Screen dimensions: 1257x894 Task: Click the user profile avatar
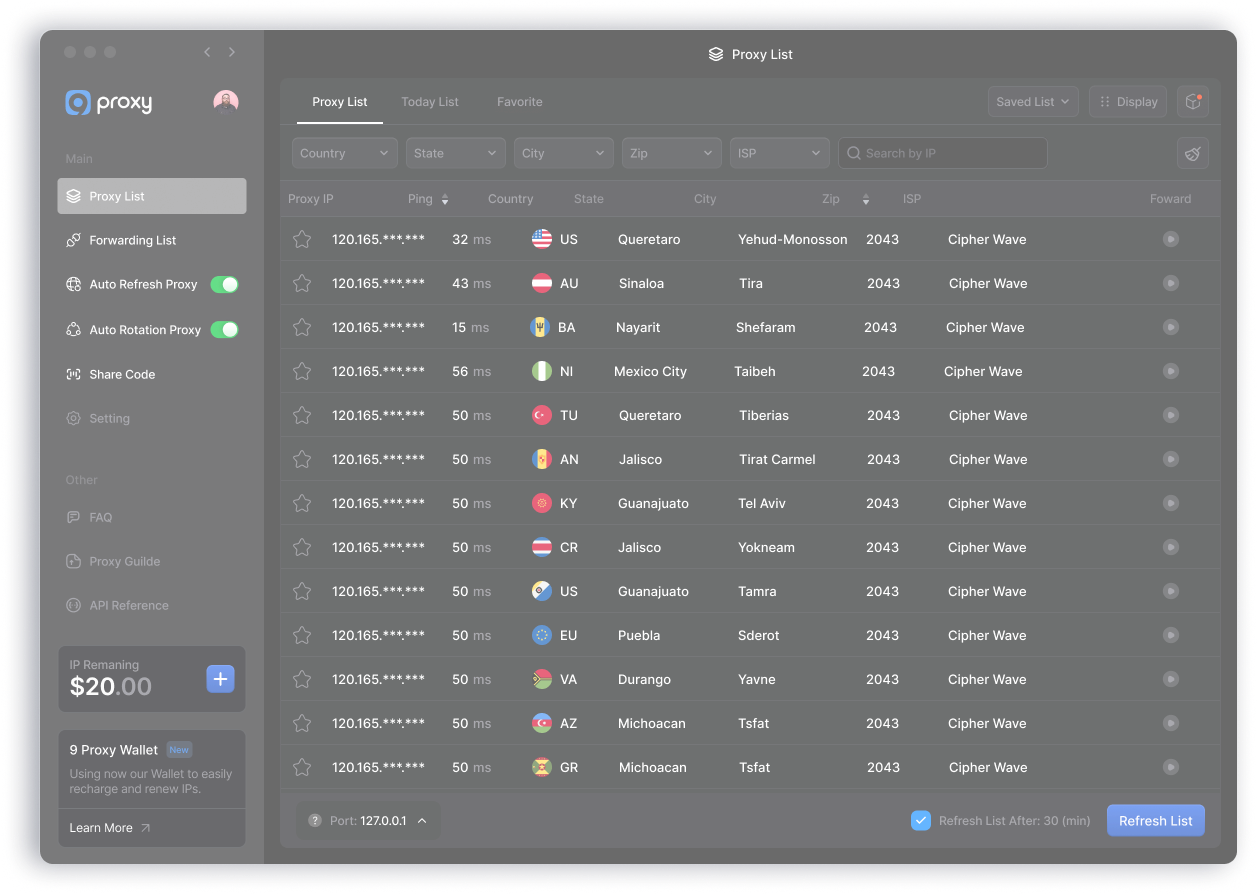pos(226,102)
